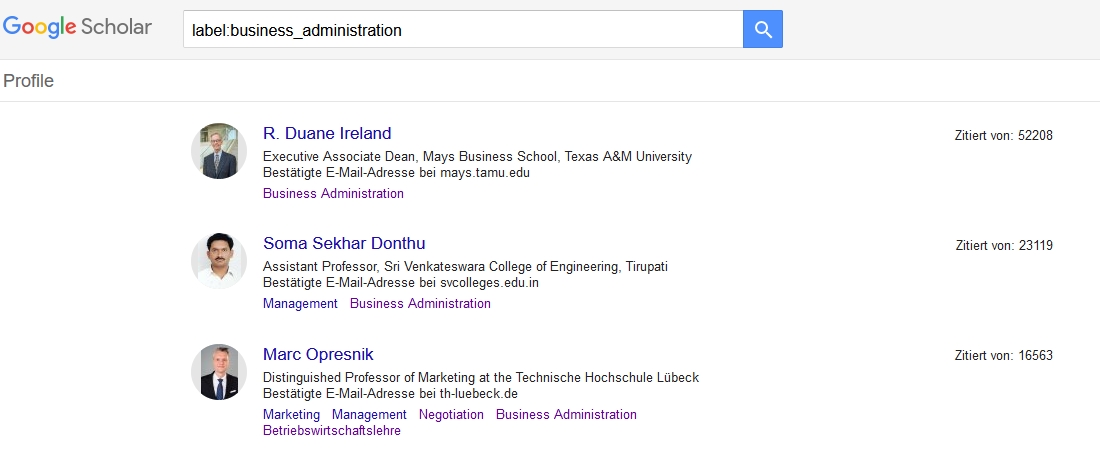The width and height of the screenshot is (1100, 456).
Task: Open Marc Opresnik profile link
Action: click(x=318, y=354)
